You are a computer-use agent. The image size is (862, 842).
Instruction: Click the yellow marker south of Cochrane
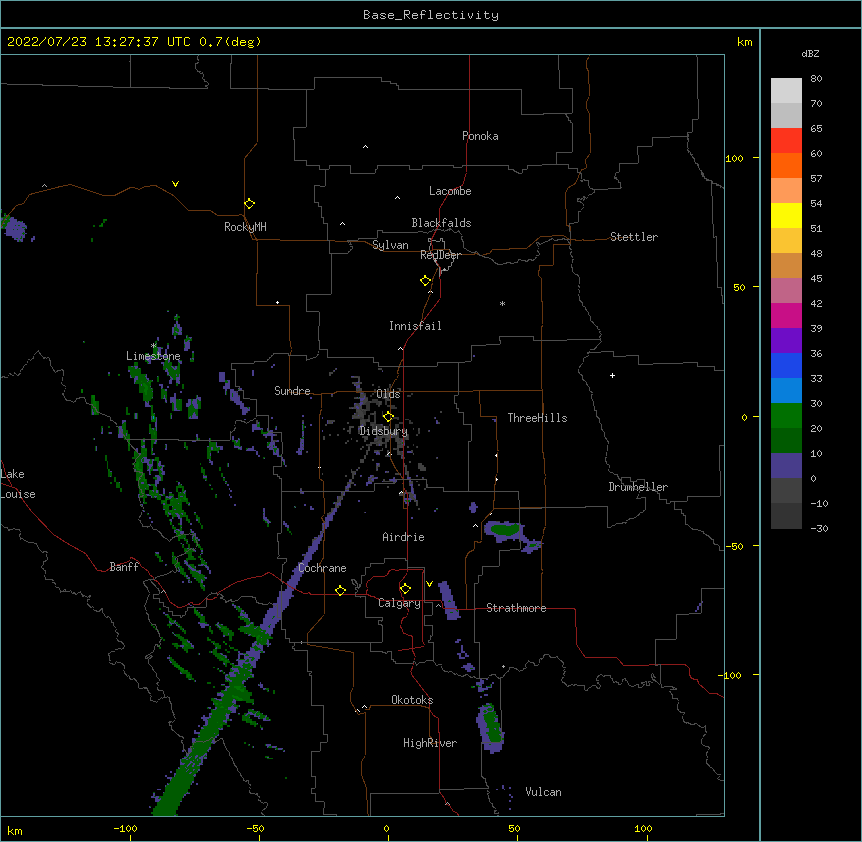[340, 590]
